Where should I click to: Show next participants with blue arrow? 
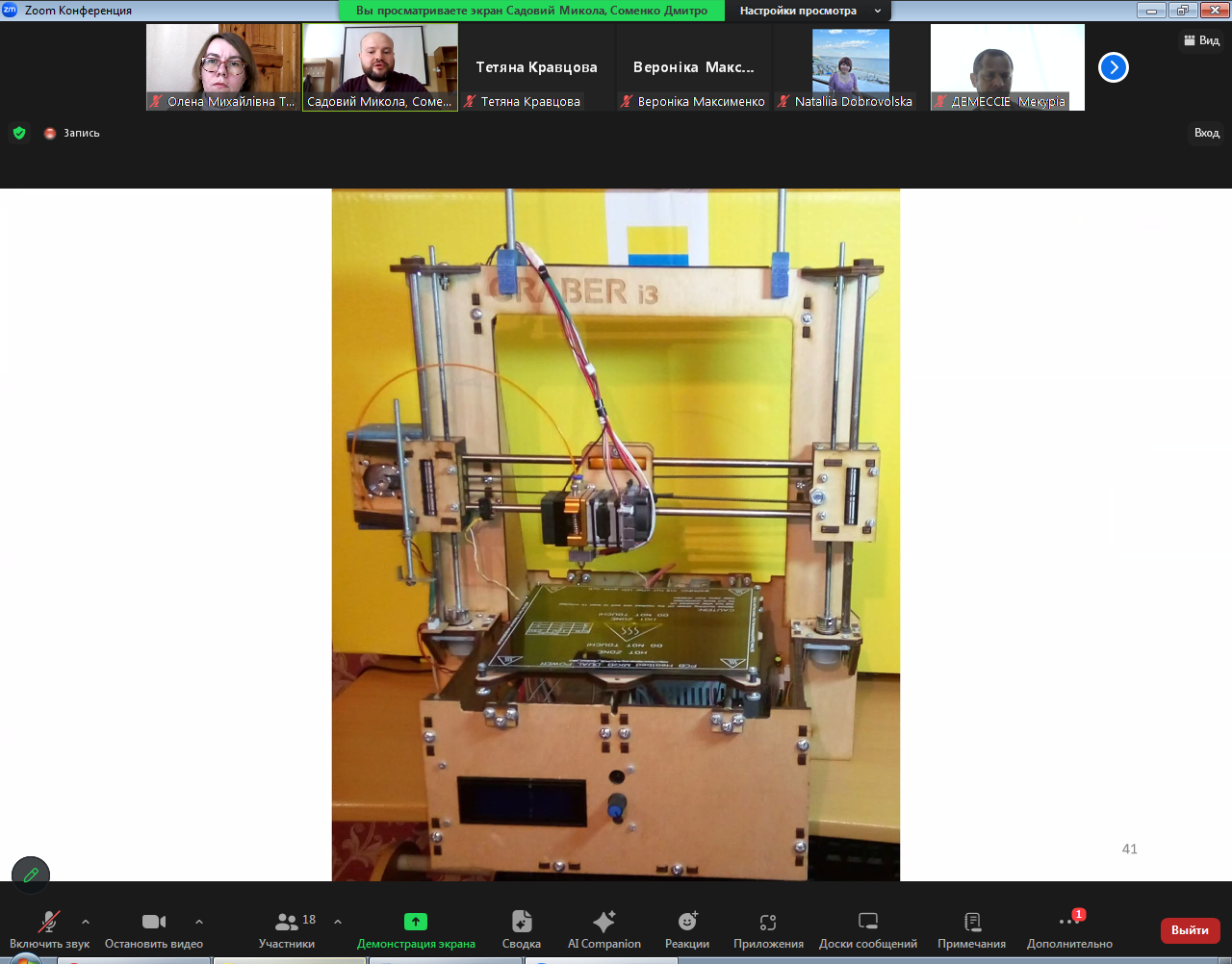pos(1114,67)
